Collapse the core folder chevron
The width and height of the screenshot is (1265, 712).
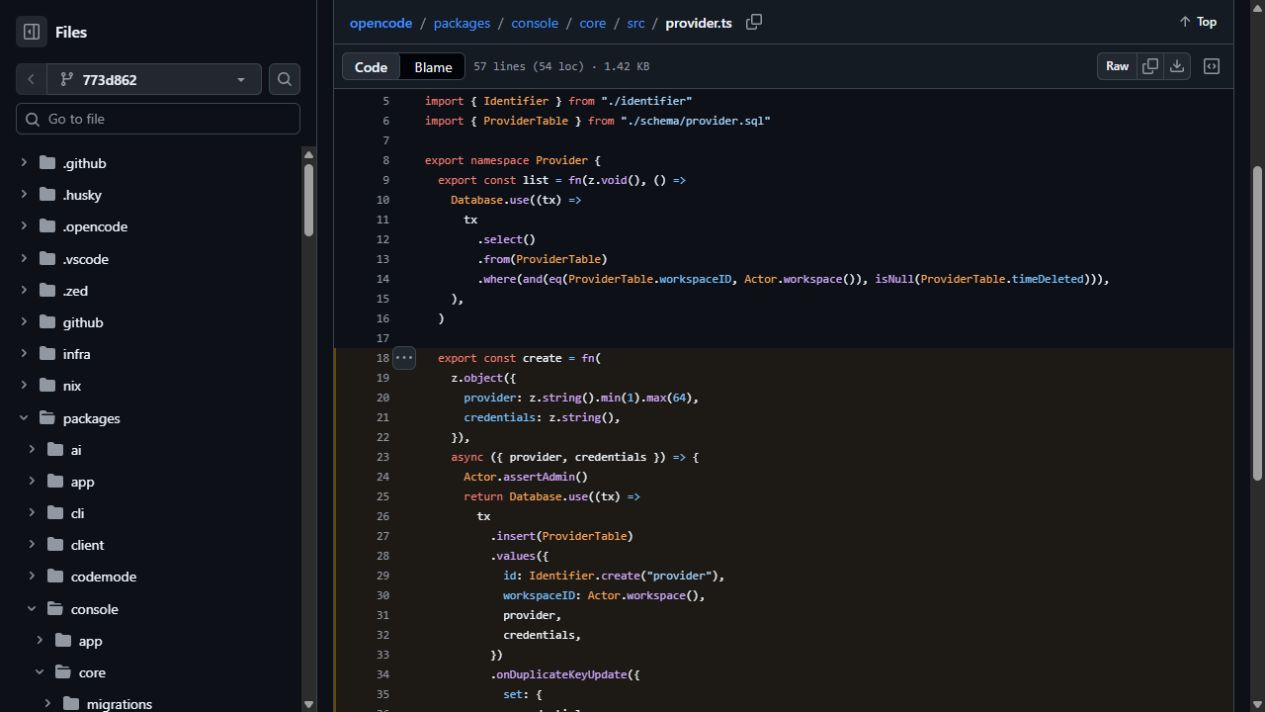(x=40, y=672)
